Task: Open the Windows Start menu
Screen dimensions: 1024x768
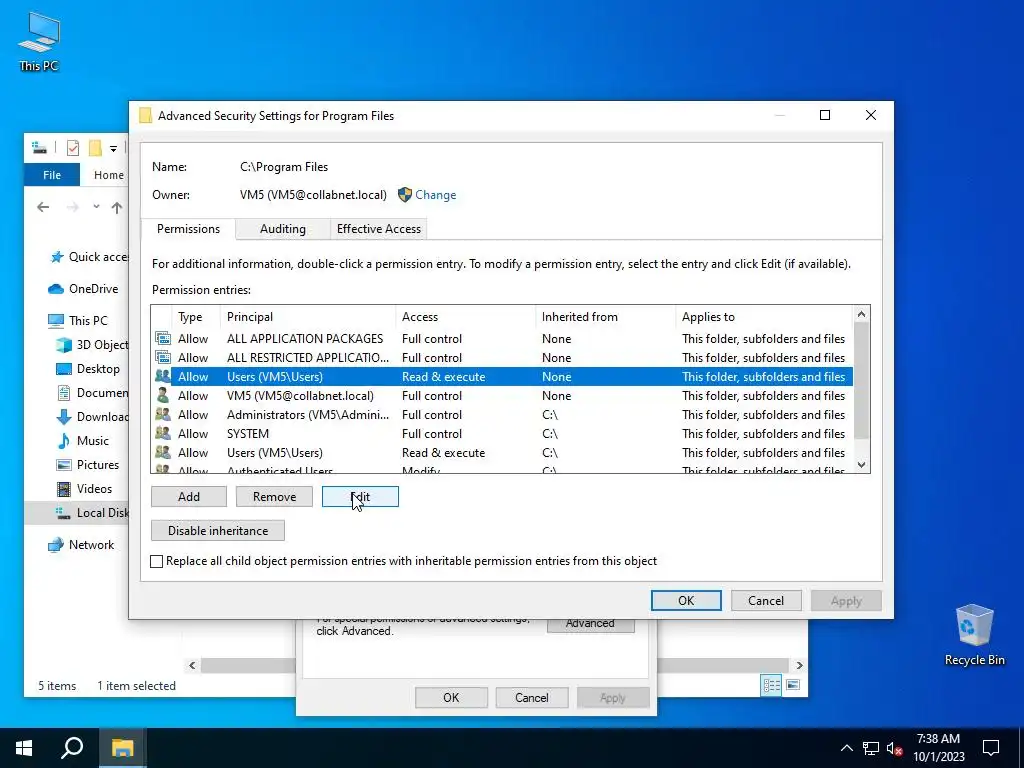Action: pyautogui.click(x=24, y=748)
